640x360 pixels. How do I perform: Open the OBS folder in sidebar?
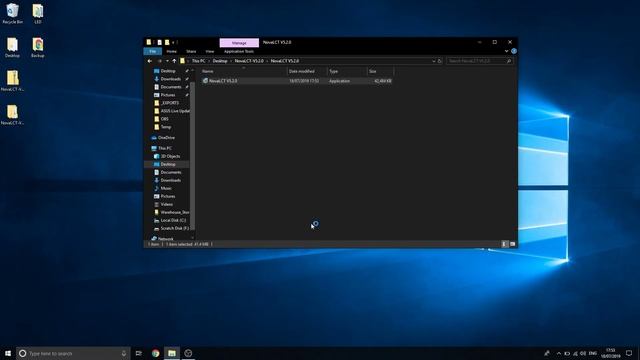click(x=164, y=119)
